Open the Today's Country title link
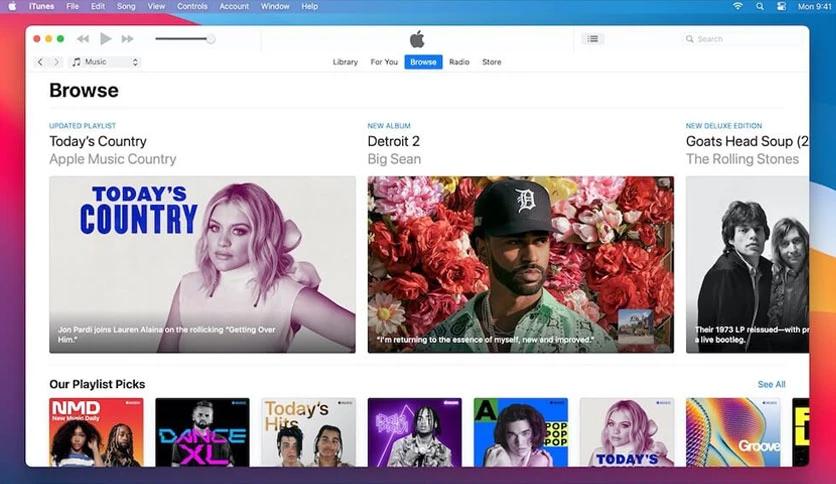 click(98, 141)
